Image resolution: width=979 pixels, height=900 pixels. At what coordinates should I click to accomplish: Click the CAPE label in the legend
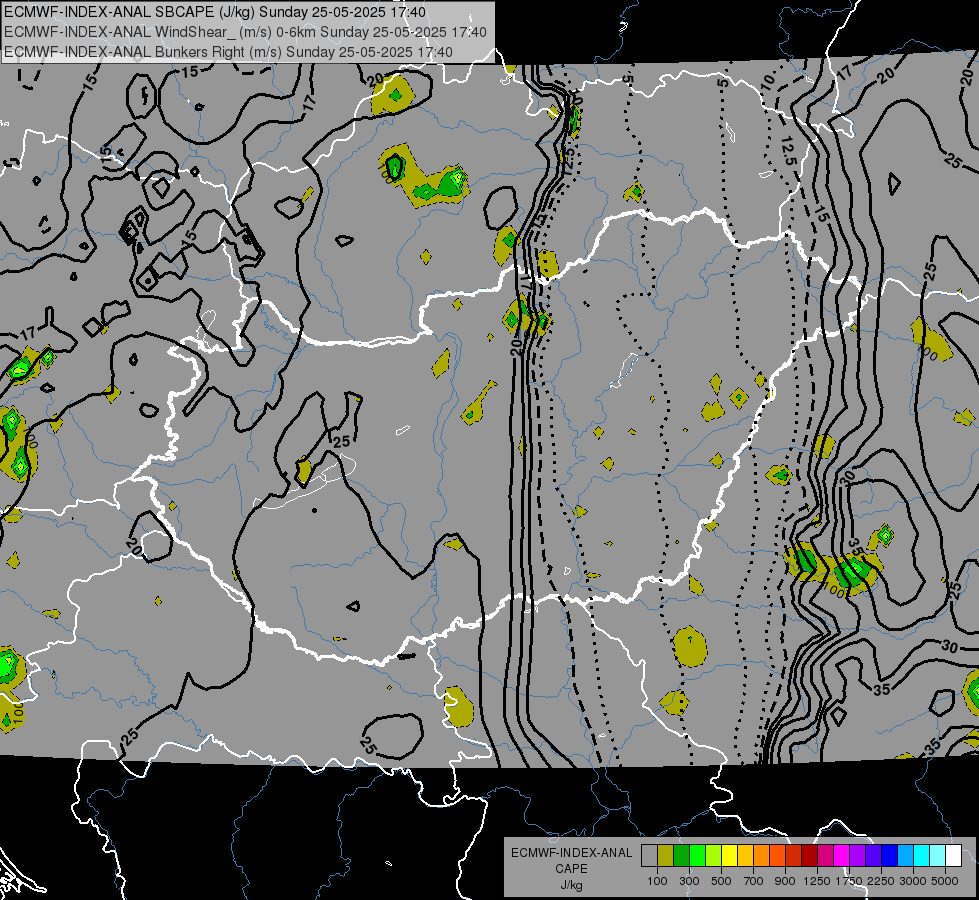[571, 869]
